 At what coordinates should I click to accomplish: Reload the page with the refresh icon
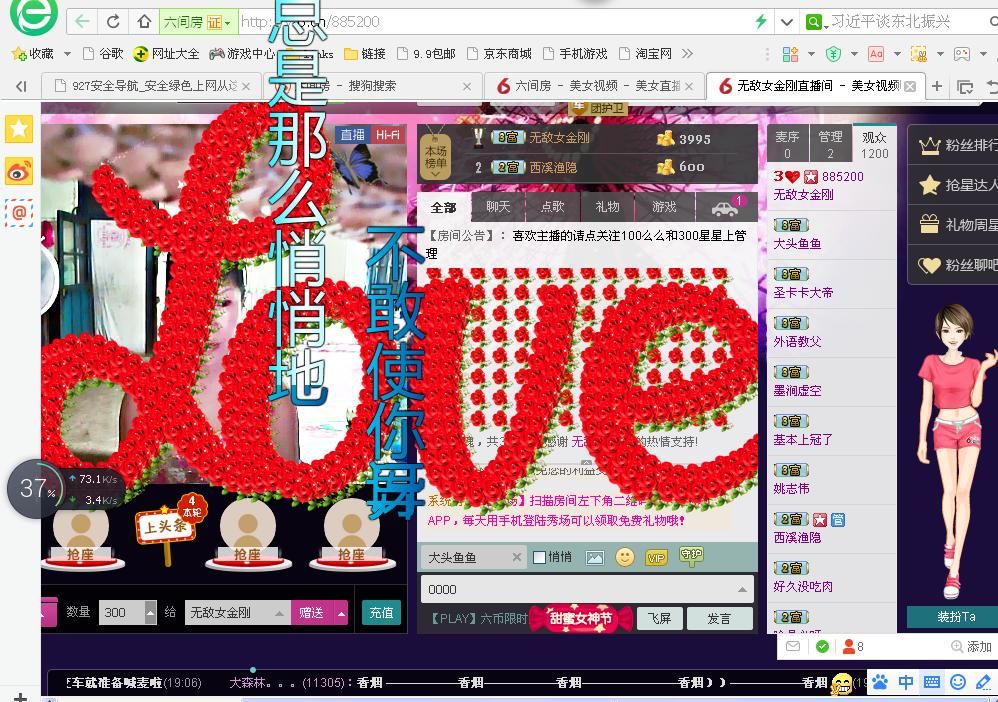pos(113,22)
